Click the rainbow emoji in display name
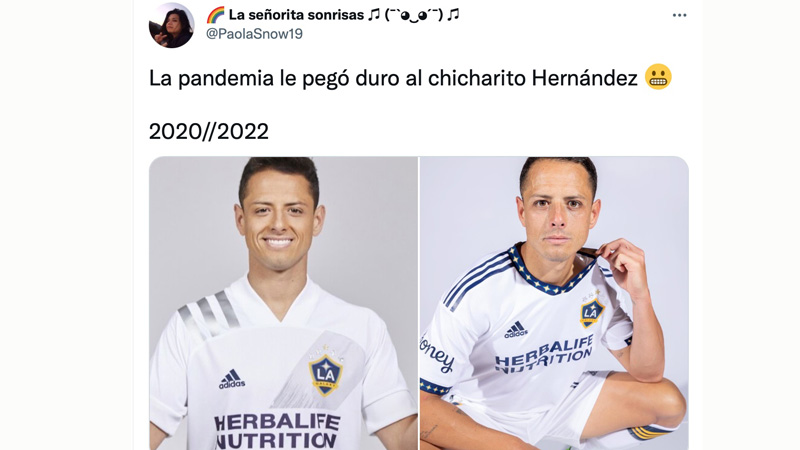The height and width of the screenshot is (450, 800). (215, 15)
